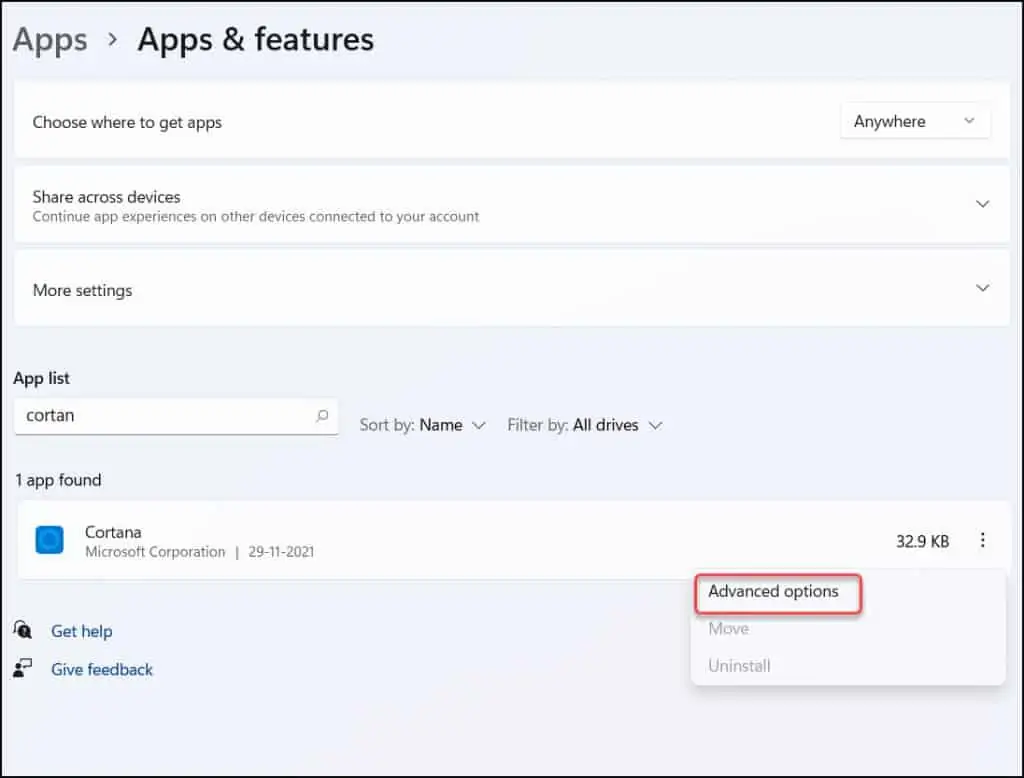The width and height of the screenshot is (1024, 778).
Task: Select Advanced options from the context menu
Action: [x=773, y=591]
